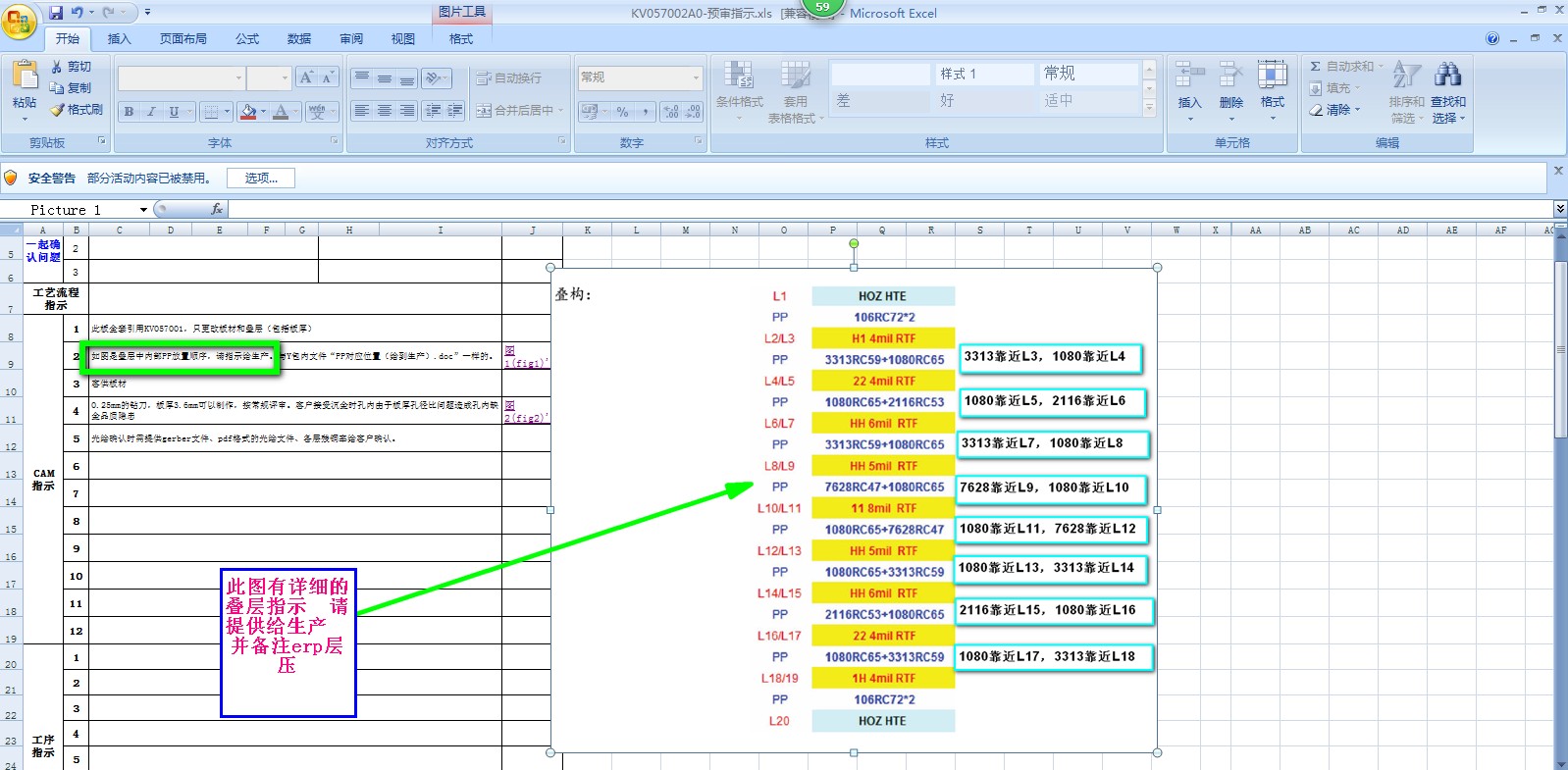Align text right
The width and height of the screenshot is (1568, 770).
click(407, 111)
